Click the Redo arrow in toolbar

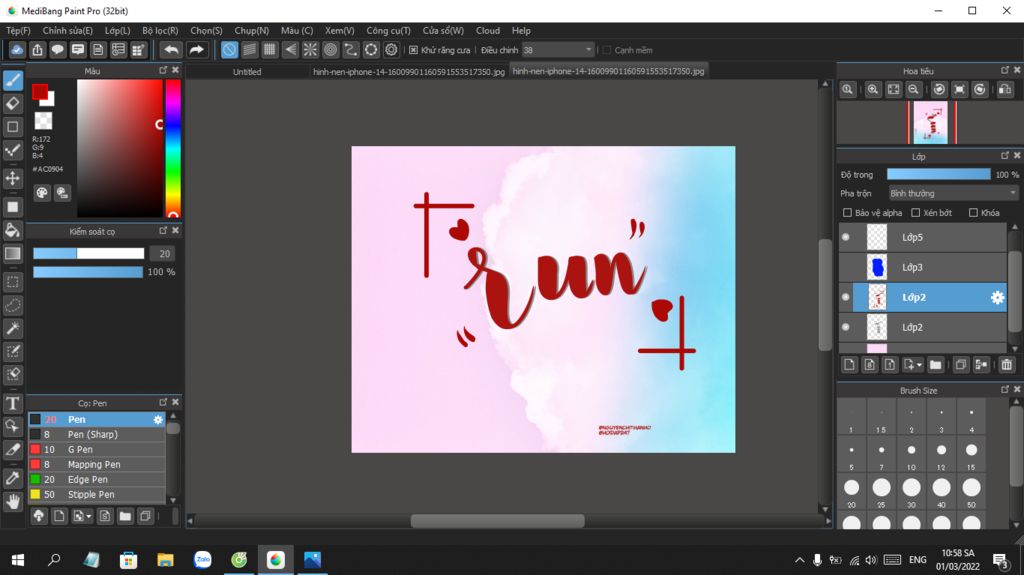click(196, 50)
